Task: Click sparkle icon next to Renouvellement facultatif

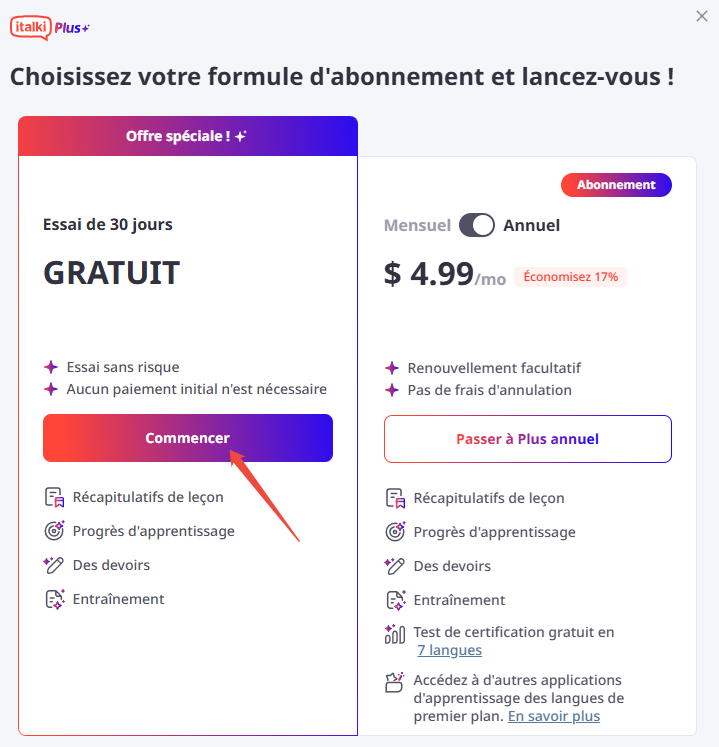Action: [392, 368]
